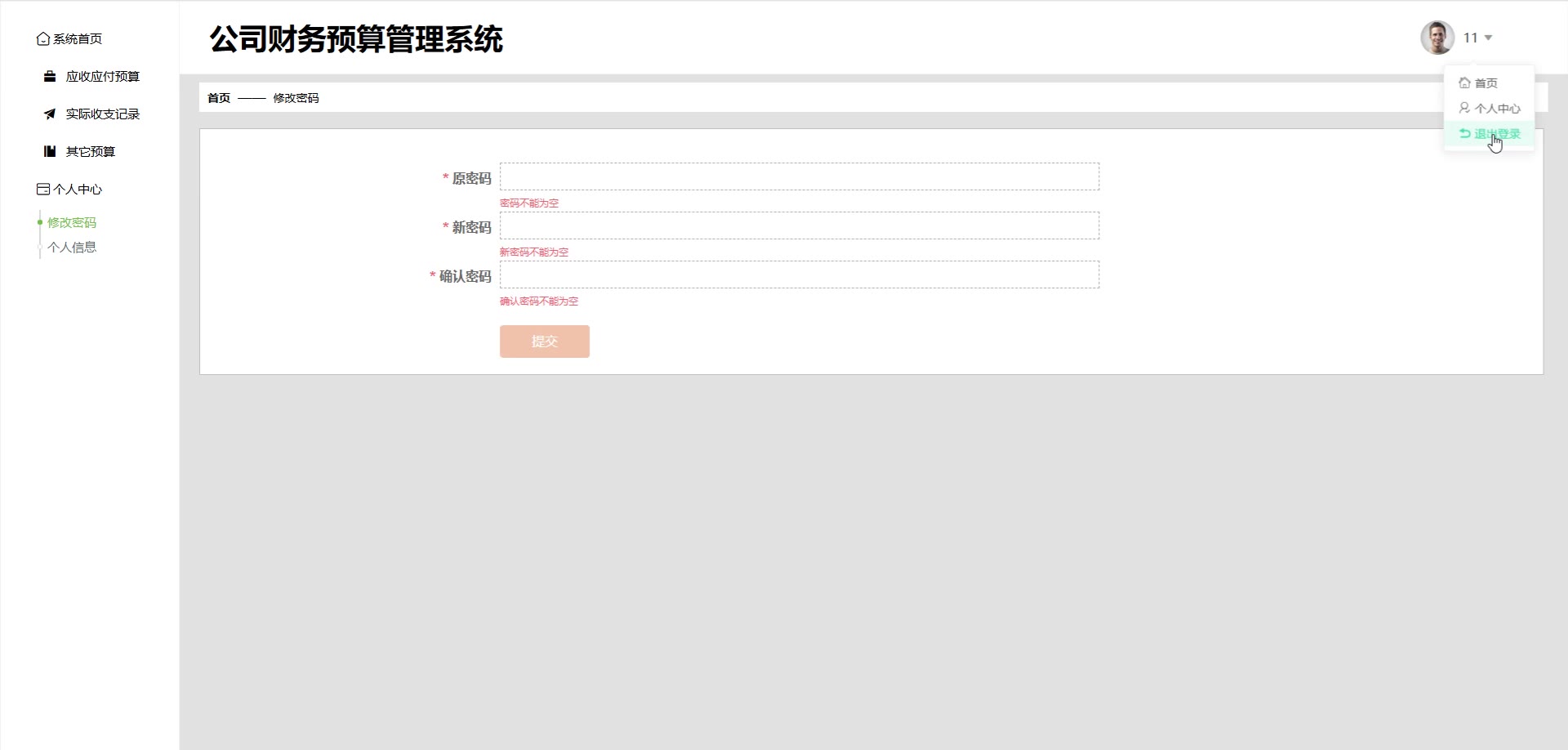
Task: Click the logout arrow icon in dropdown
Action: (x=1464, y=133)
